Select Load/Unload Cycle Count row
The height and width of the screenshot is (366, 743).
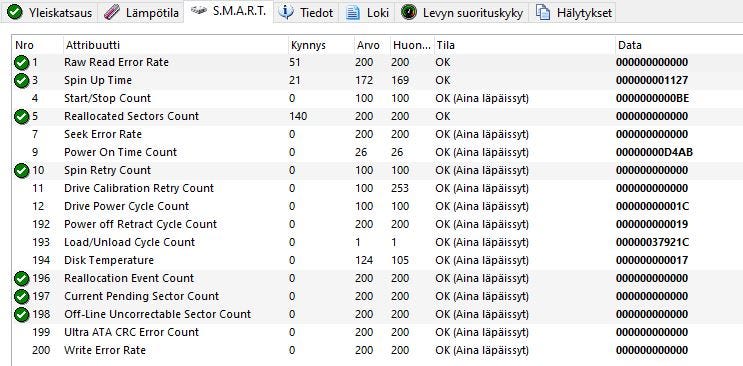(378, 242)
